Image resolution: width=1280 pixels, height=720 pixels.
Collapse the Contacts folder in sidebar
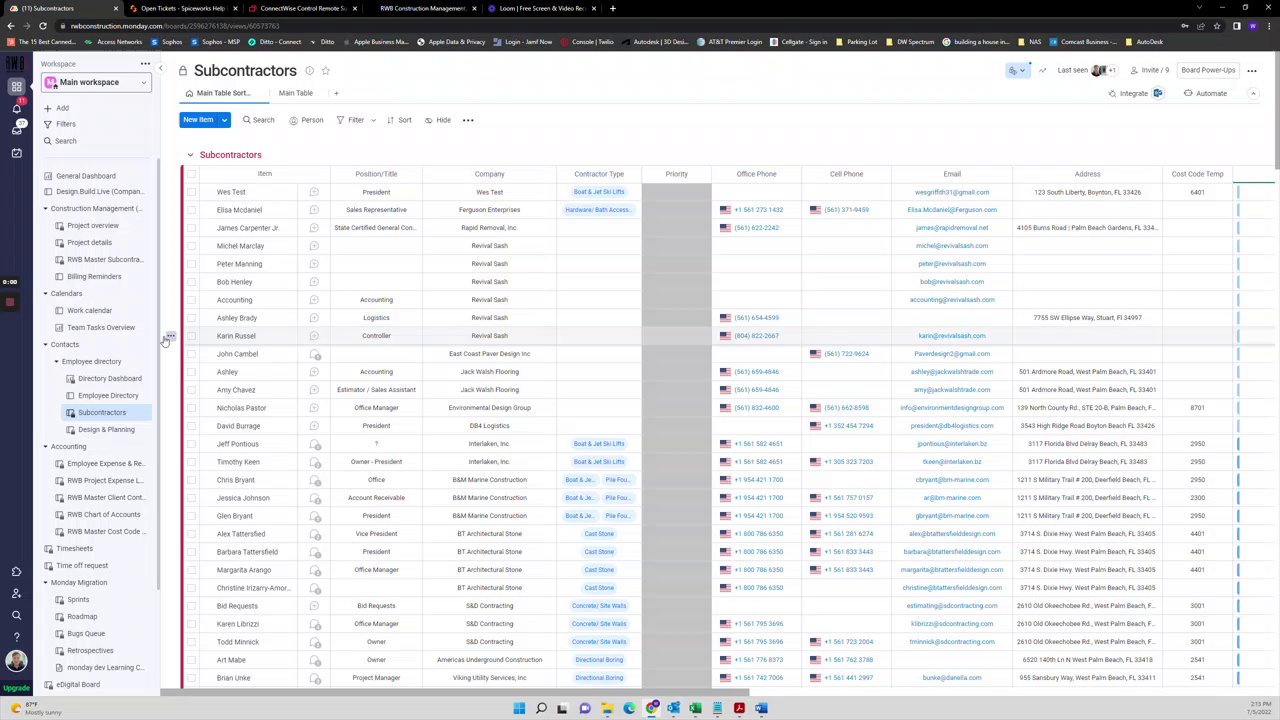45,345
